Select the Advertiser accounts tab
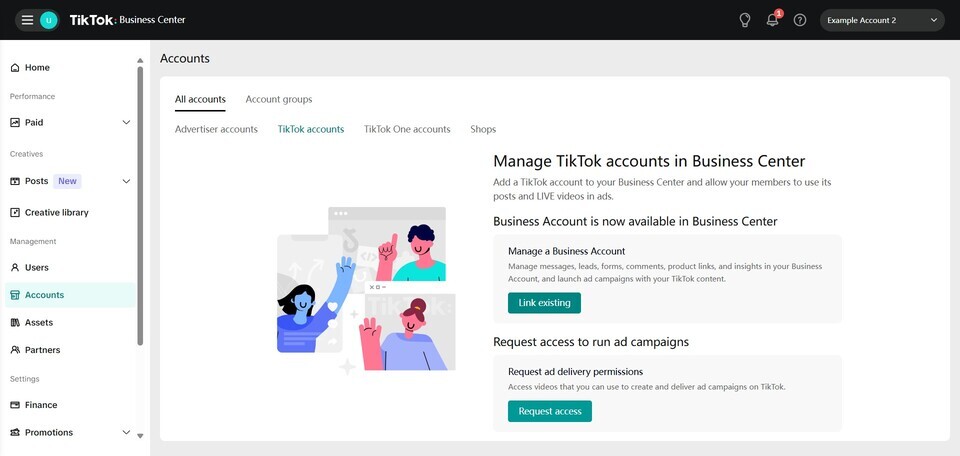Image resolution: width=960 pixels, height=456 pixels. pyautogui.click(x=216, y=129)
